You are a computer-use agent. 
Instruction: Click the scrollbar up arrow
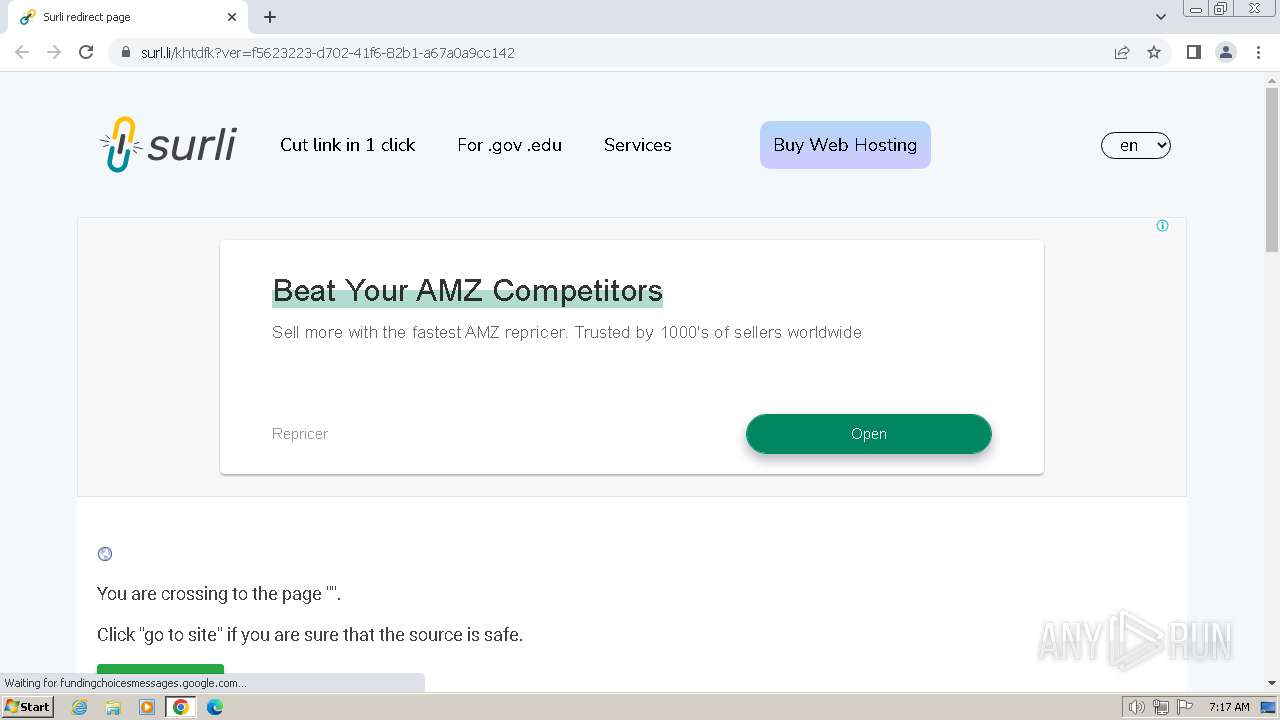1272,80
